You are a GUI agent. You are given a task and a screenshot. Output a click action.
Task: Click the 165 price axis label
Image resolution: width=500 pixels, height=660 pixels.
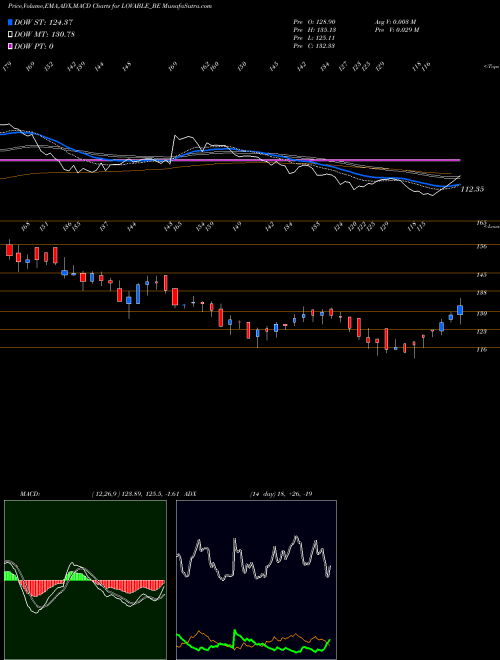[x=481, y=223]
